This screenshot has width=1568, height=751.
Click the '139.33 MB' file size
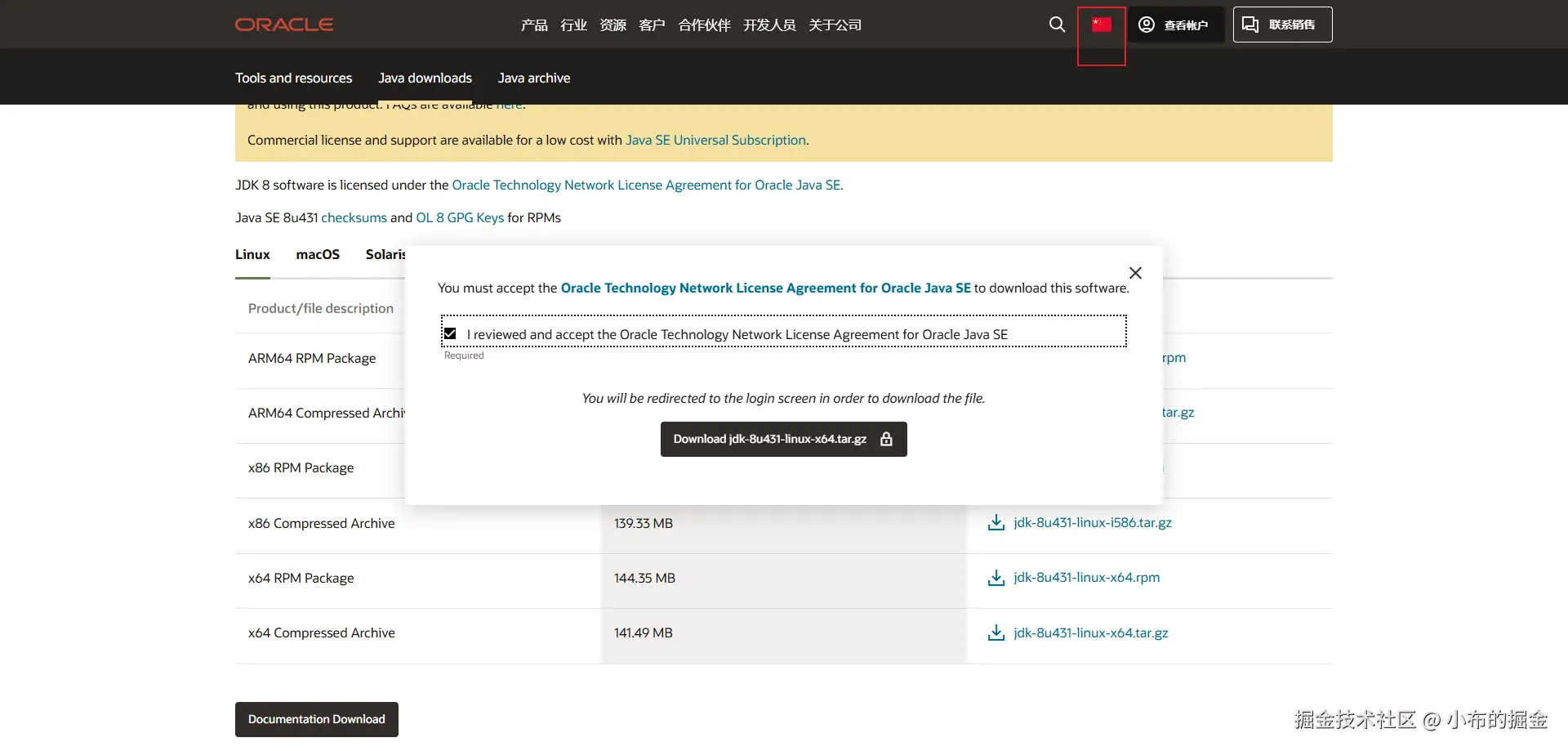[644, 523]
